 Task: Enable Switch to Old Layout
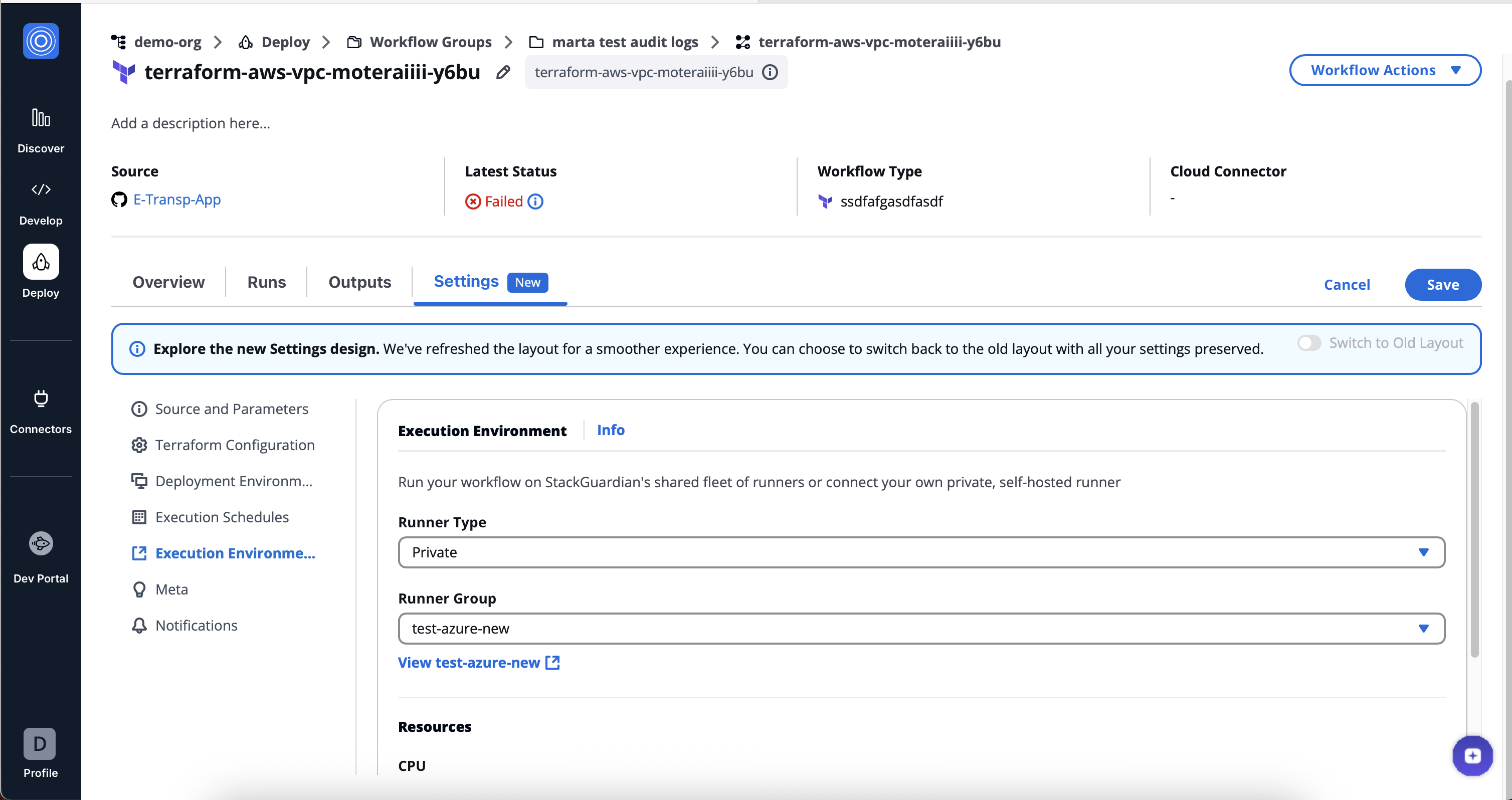pos(1309,343)
